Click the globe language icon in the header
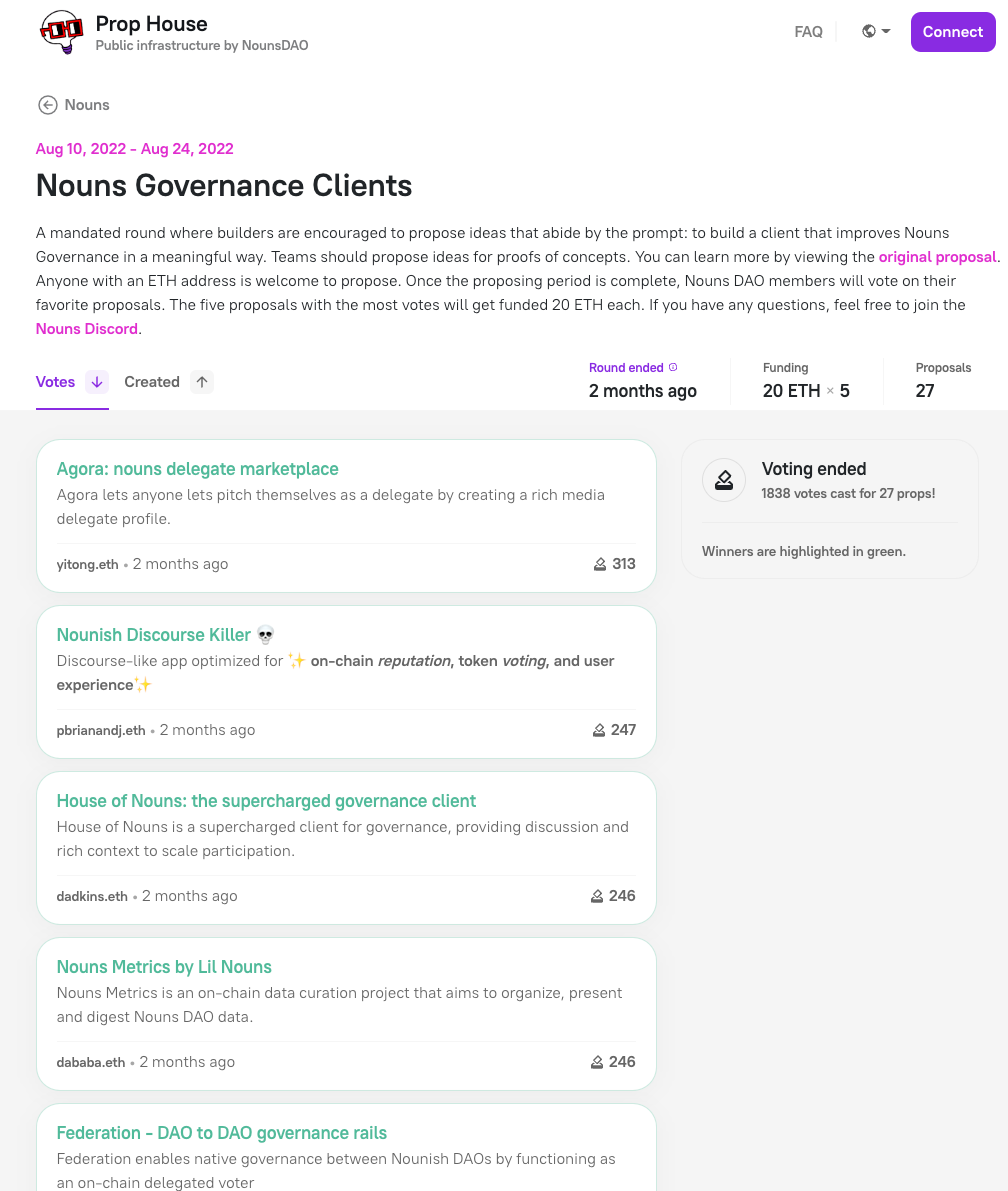The height and width of the screenshot is (1191, 1008). pyautogui.click(x=868, y=31)
